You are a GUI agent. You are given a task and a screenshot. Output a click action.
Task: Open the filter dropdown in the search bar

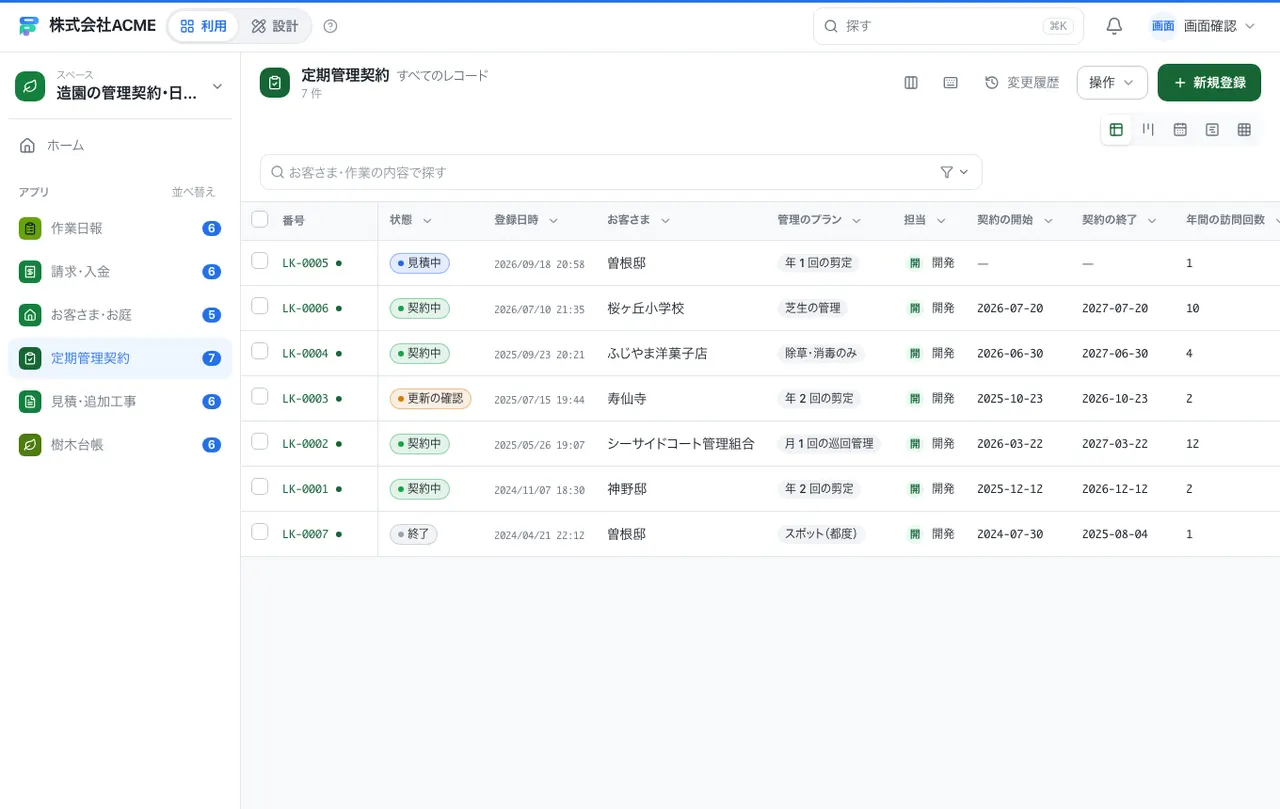pyautogui.click(x=954, y=172)
